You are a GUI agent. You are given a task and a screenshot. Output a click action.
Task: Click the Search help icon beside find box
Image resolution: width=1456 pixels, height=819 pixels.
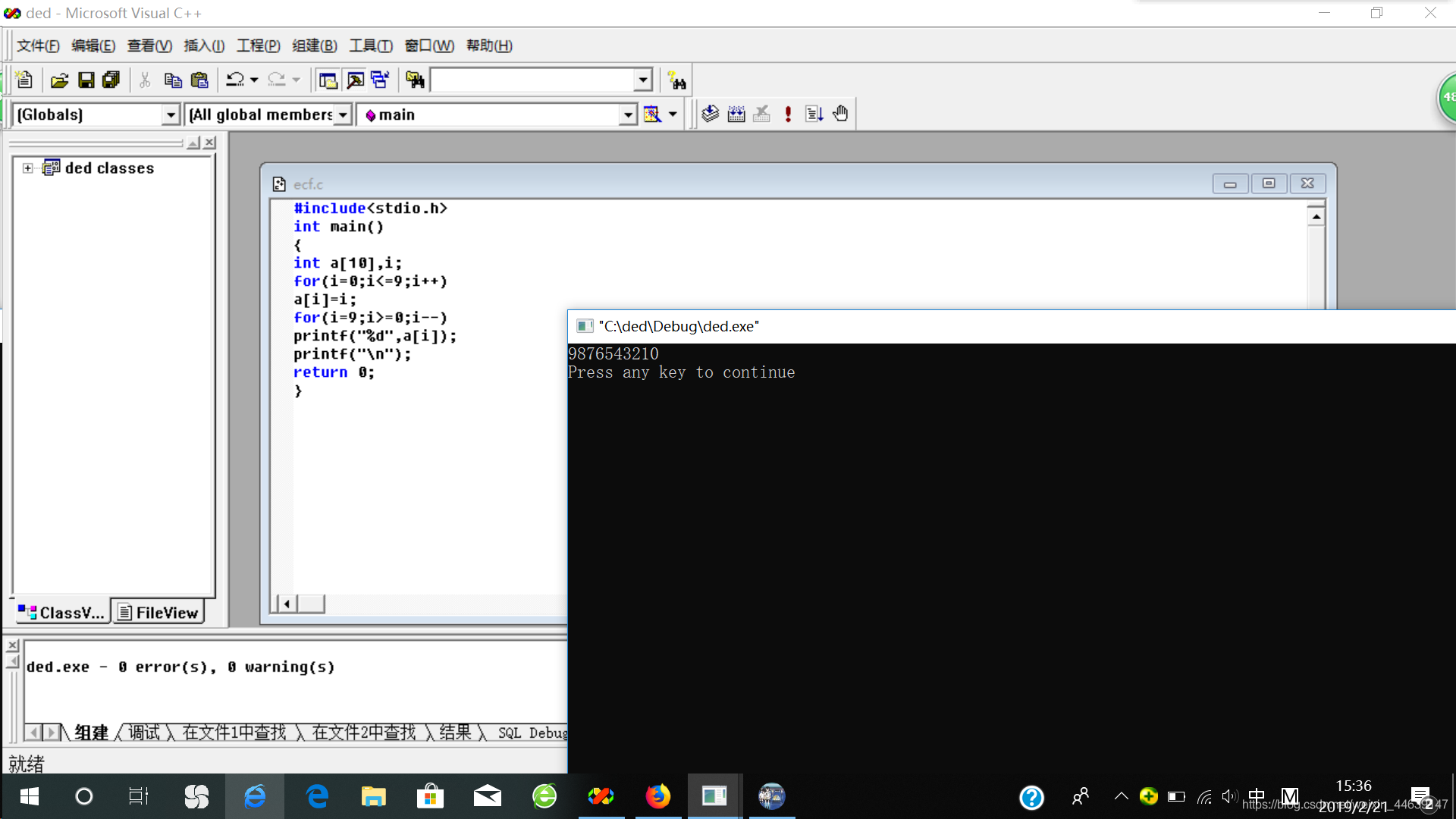(676, 80)
